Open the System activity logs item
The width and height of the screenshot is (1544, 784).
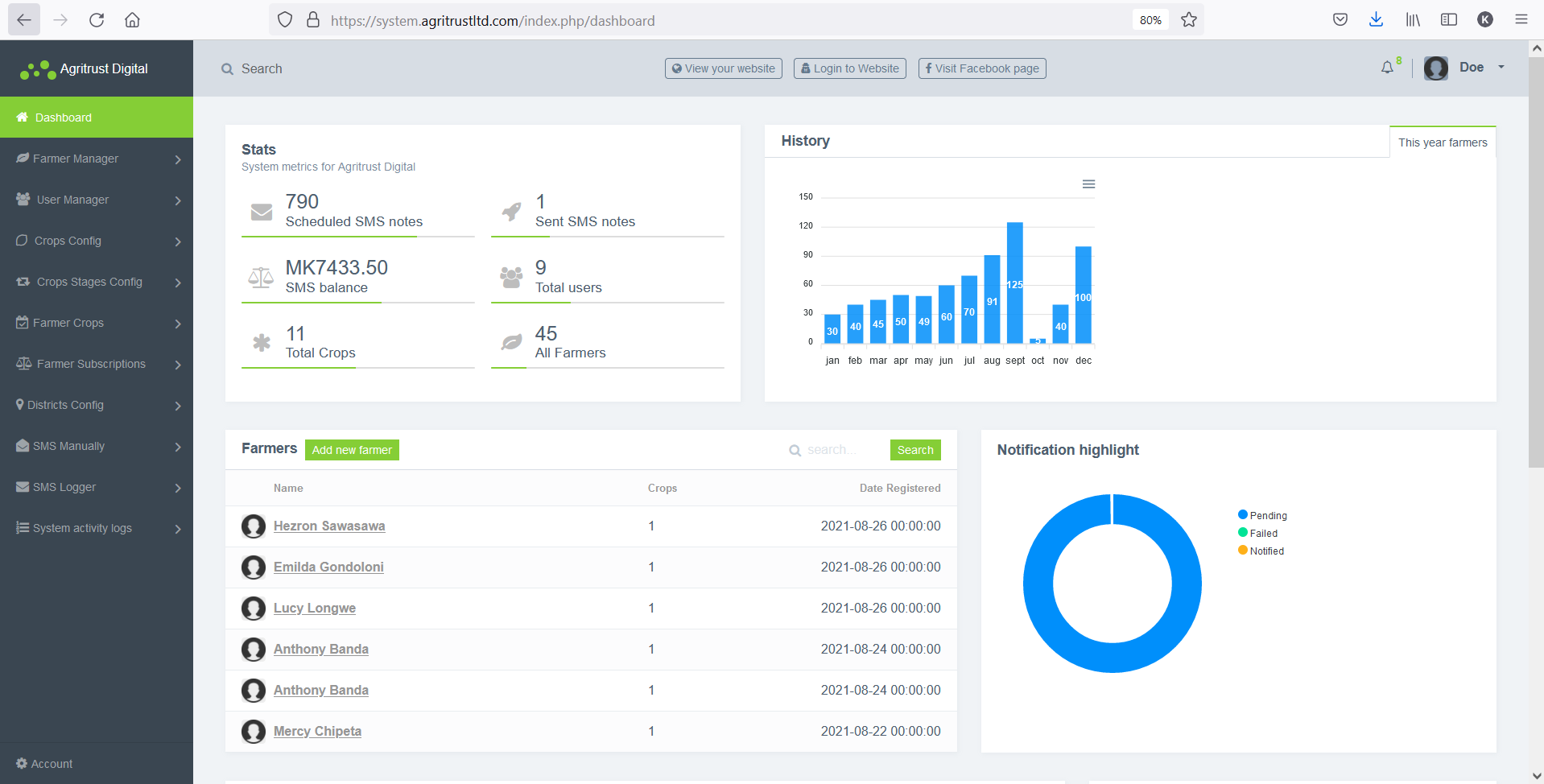pyautogui.click(x=97, y=528)
